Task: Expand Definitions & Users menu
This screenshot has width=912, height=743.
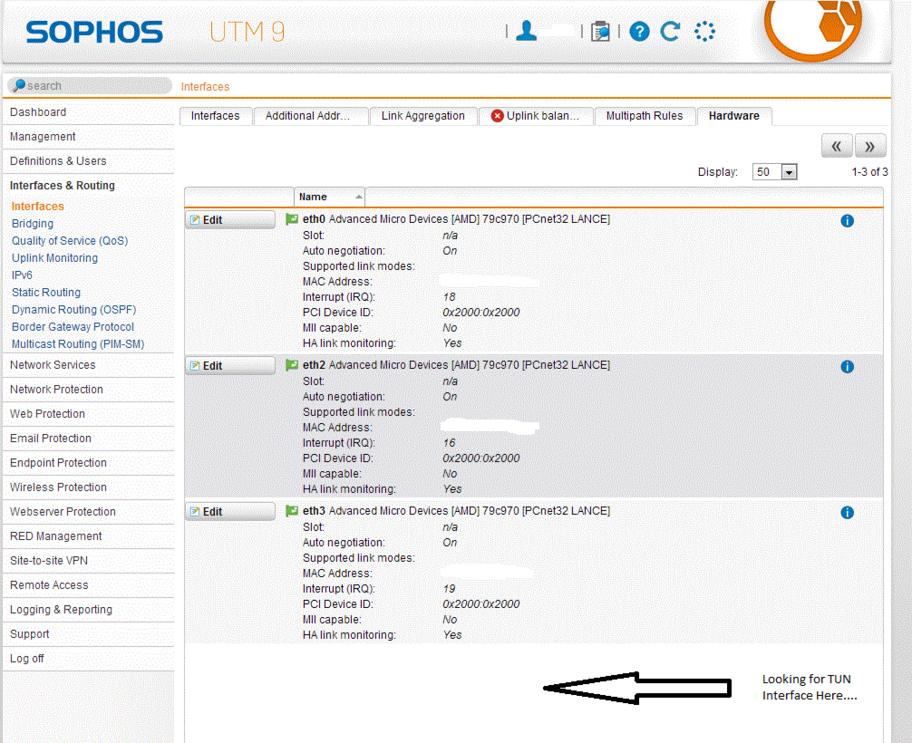Action: tap(88, 161)
